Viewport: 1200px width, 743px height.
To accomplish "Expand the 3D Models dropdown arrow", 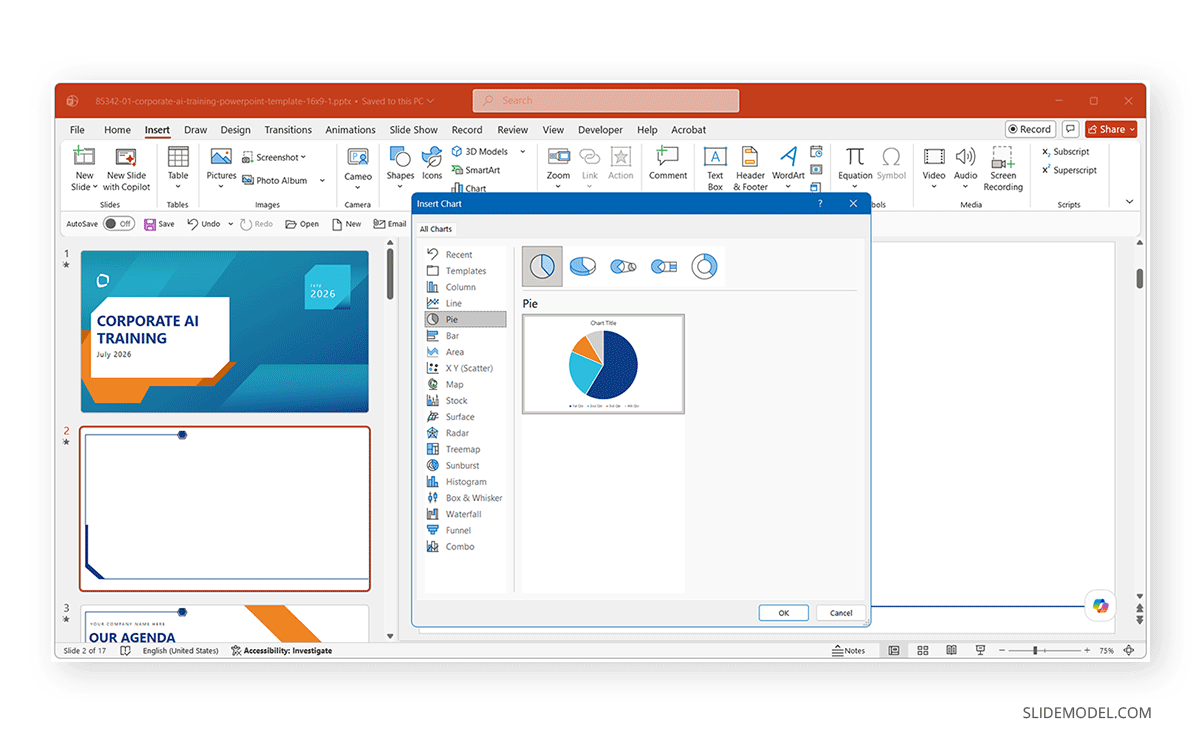I will [522, 152].
